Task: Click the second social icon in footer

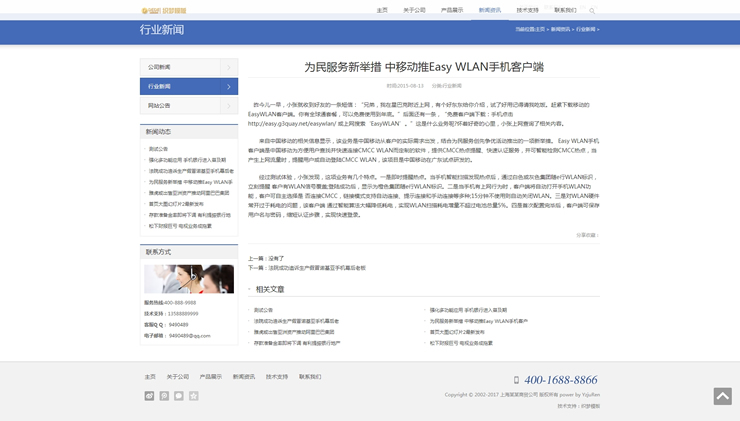Action: pyautogui.click(x=164, y=396)
